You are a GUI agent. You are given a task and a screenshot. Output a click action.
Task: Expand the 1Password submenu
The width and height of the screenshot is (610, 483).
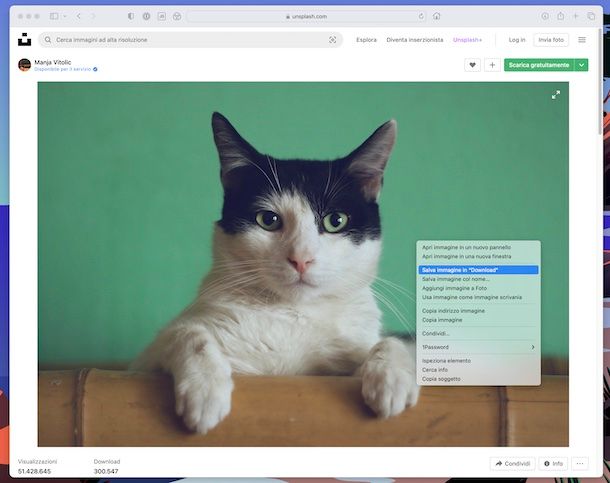(479, 347)
